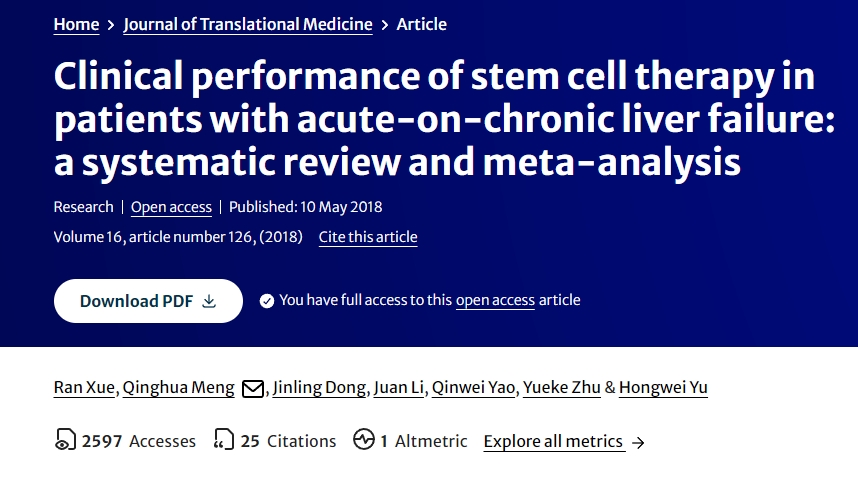Click the eye icon beside Accesses count

[65, 441]
